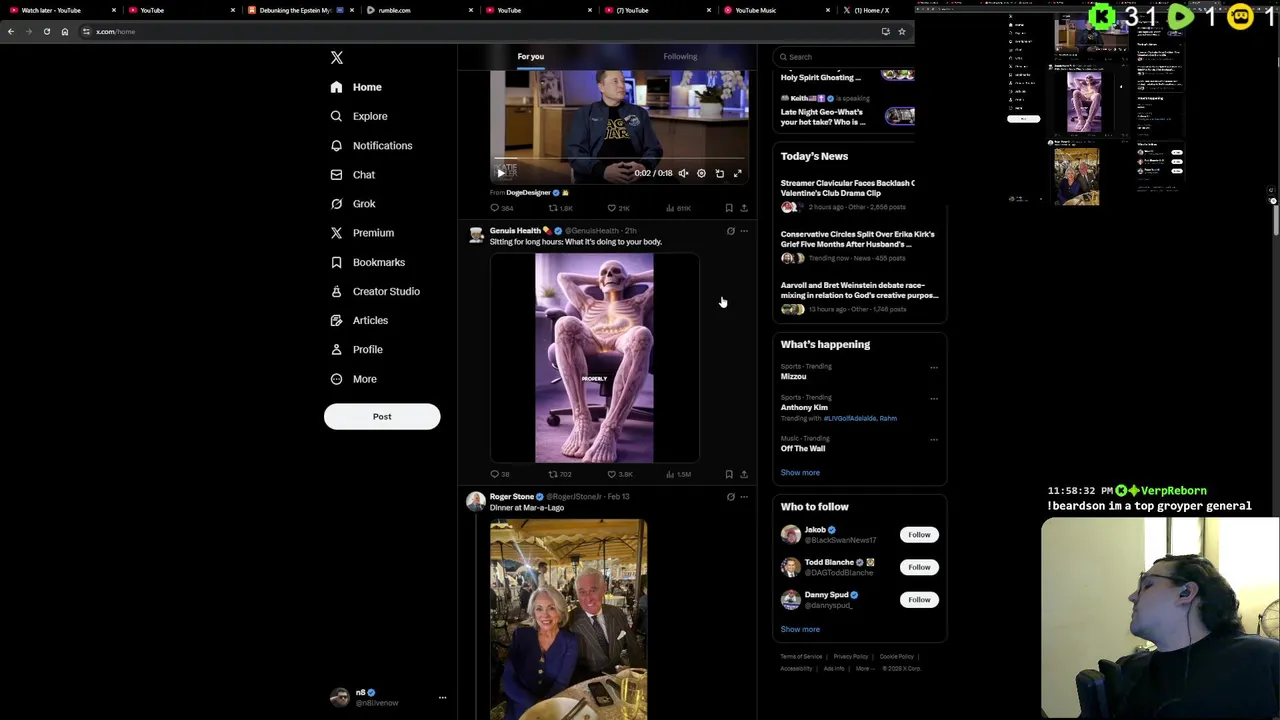Open the Genuis Health skeleton video
The width and height of the screenshot is (1280, 720).
pos(594,358)
